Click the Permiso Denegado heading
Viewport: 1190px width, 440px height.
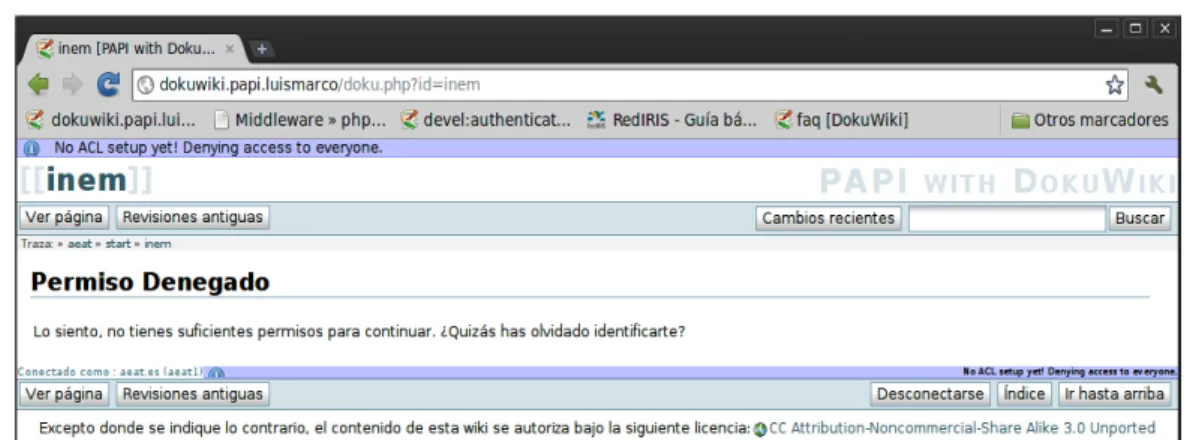(x=150, y=282)
